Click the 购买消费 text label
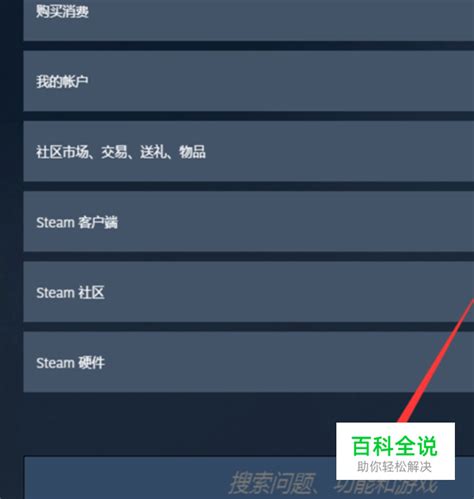 (62, 12)
